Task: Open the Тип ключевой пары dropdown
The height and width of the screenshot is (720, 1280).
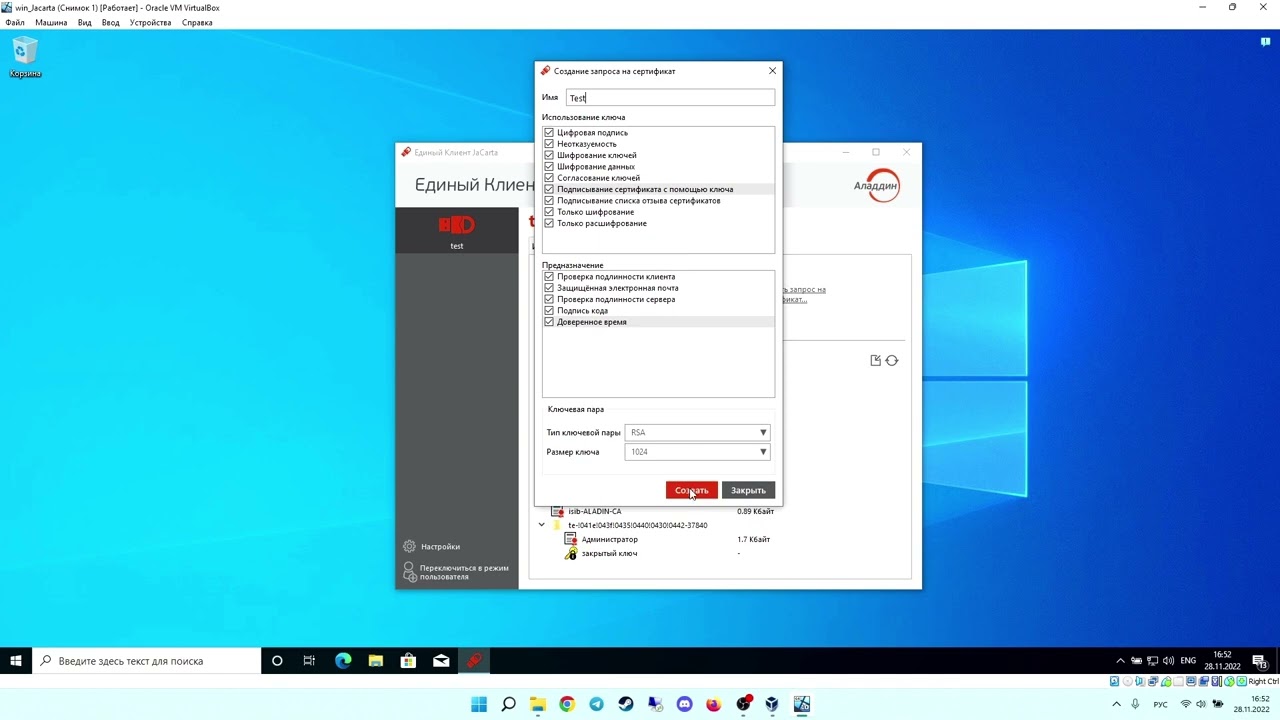Action: click(697, 433)
